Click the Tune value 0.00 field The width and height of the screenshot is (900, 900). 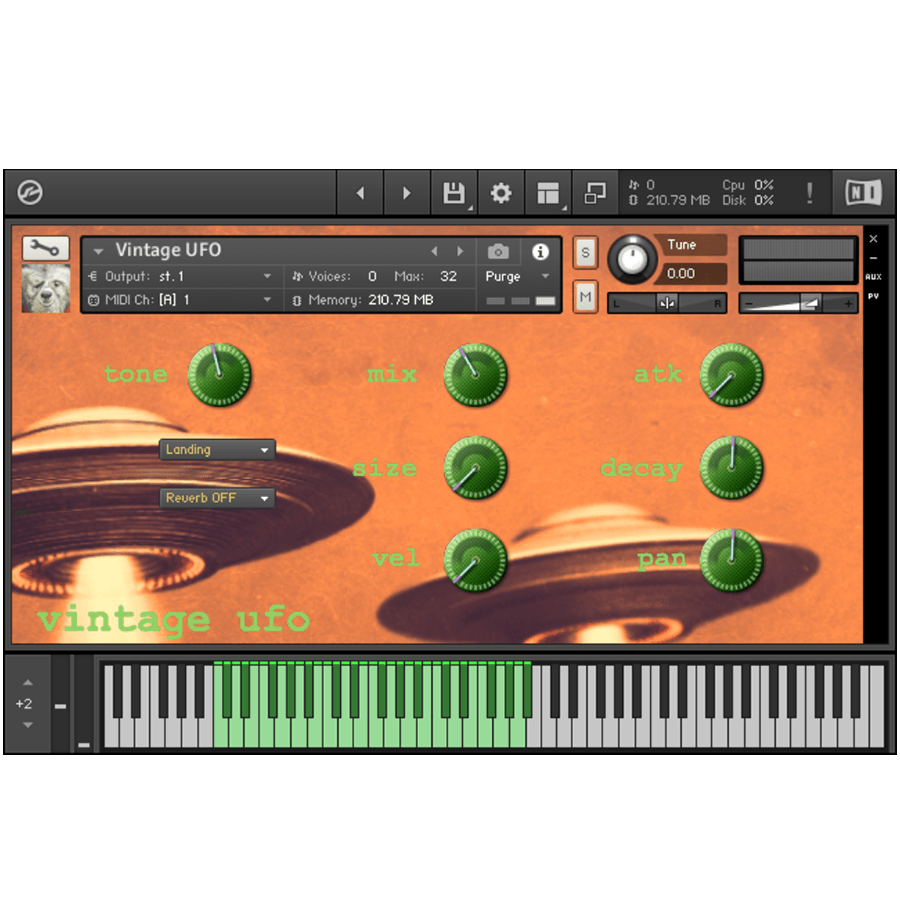(x=693, y=274)
